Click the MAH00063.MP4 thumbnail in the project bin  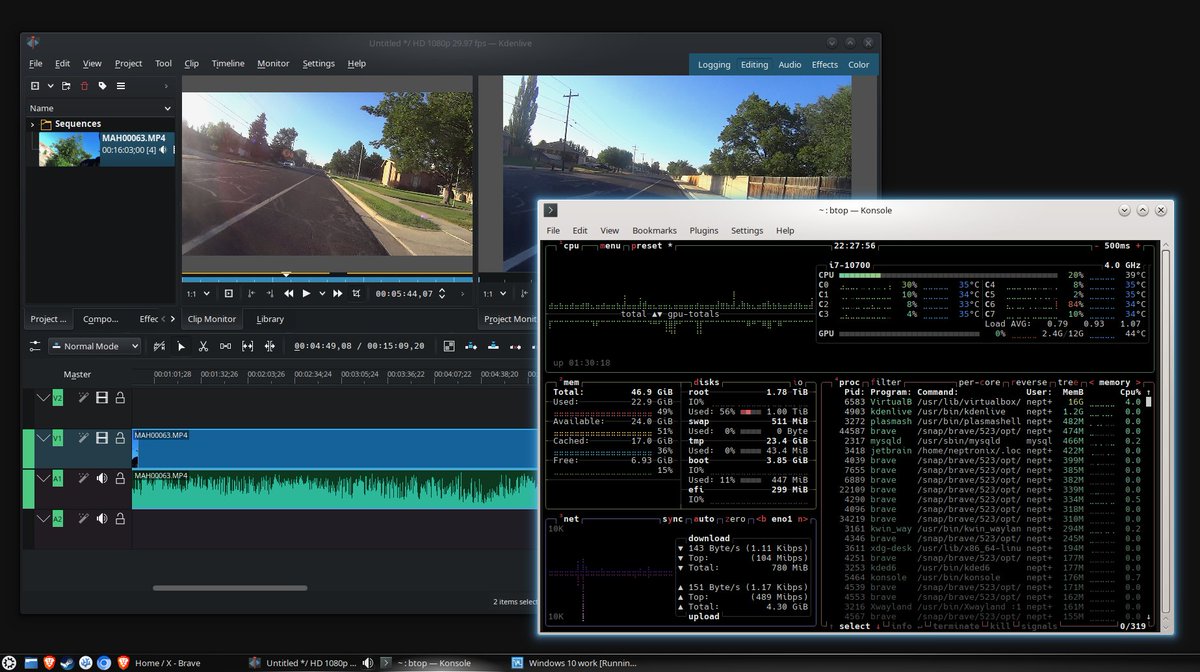click(69, 149)
